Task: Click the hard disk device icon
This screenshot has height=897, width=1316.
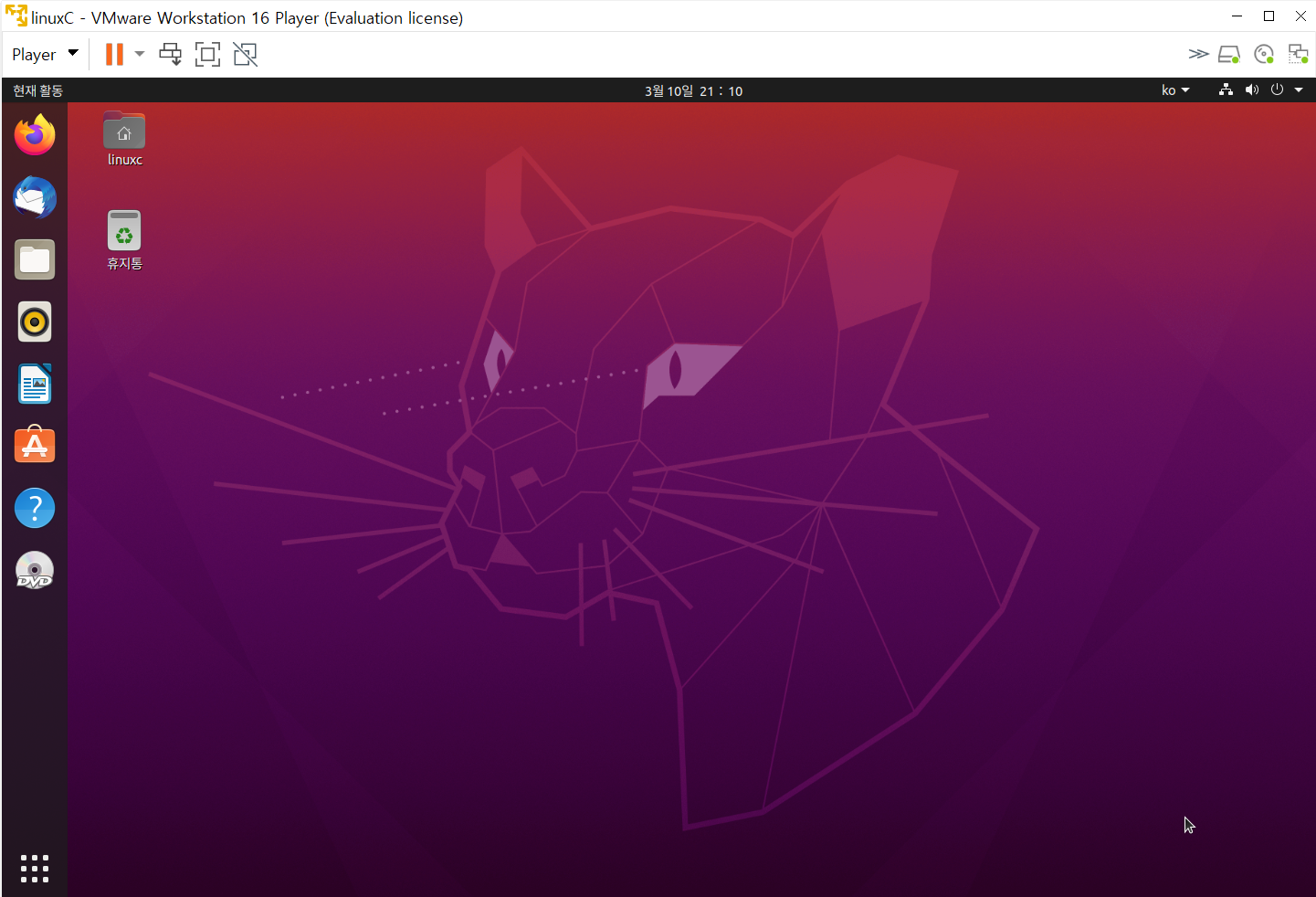Action: (x=1229, y=55)
